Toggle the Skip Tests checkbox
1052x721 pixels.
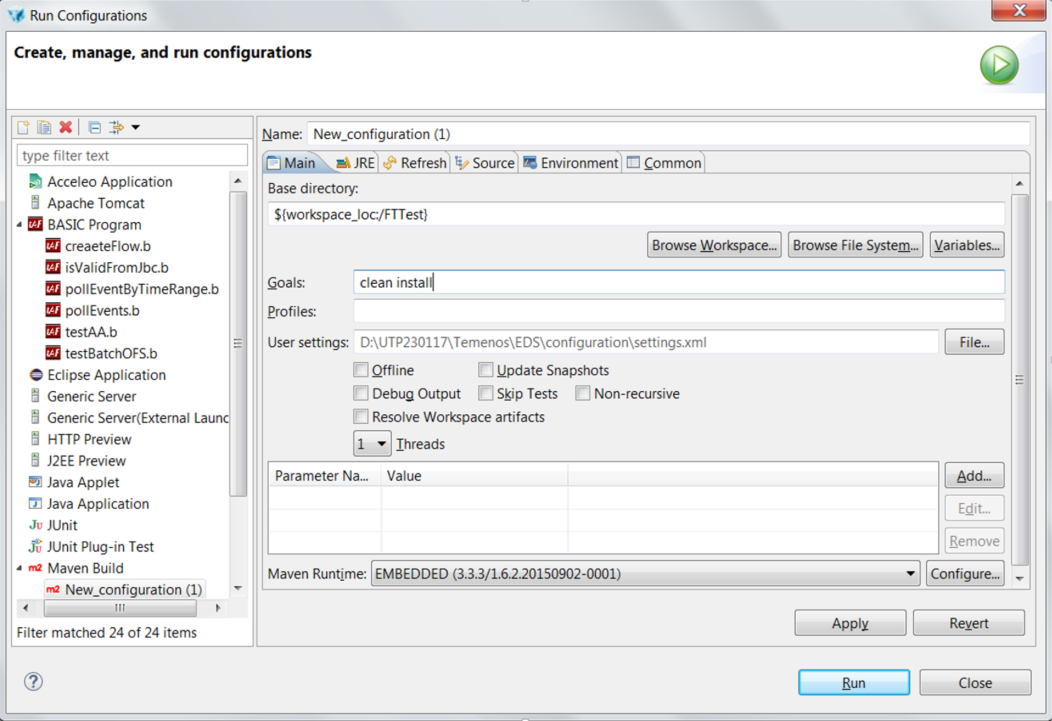(486, 393)
